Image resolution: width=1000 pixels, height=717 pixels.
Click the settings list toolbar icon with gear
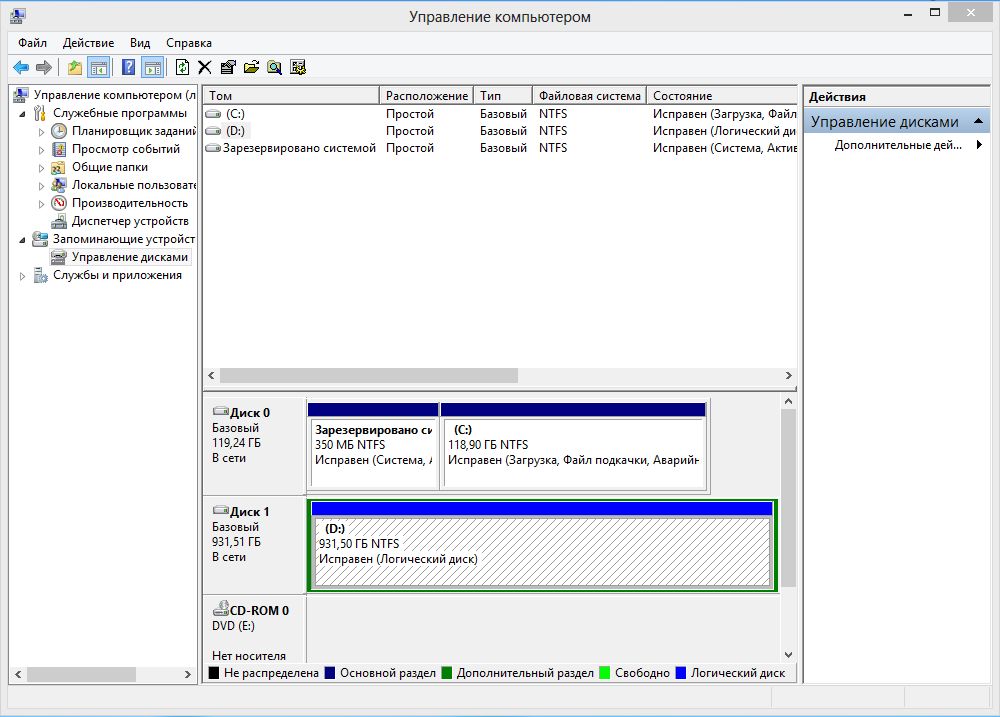298,67
